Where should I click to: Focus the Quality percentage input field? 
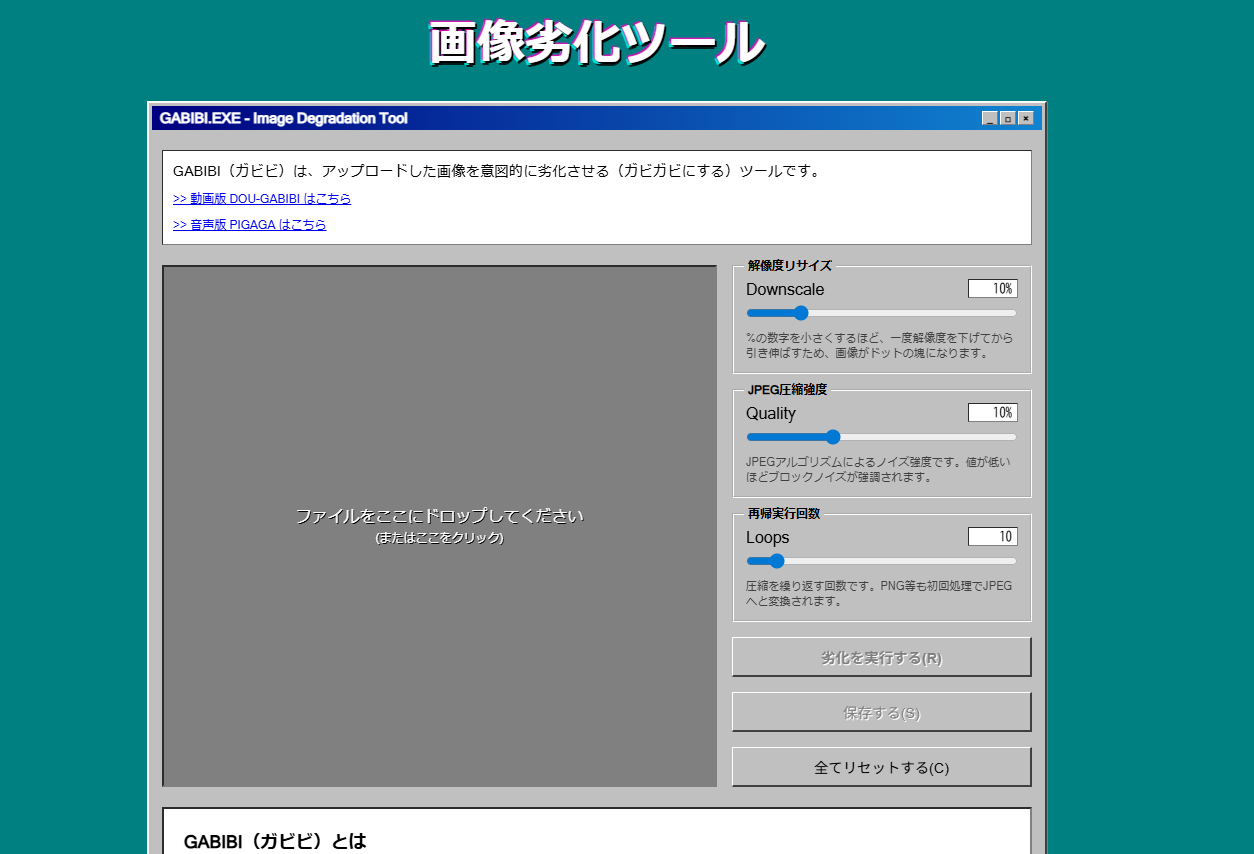click(992, 413)
